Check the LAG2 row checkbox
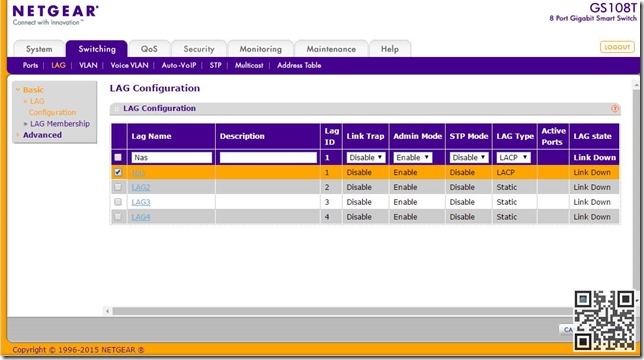This screenshot has width=644, height=360. pyautogui.click(x=118, y=187)
